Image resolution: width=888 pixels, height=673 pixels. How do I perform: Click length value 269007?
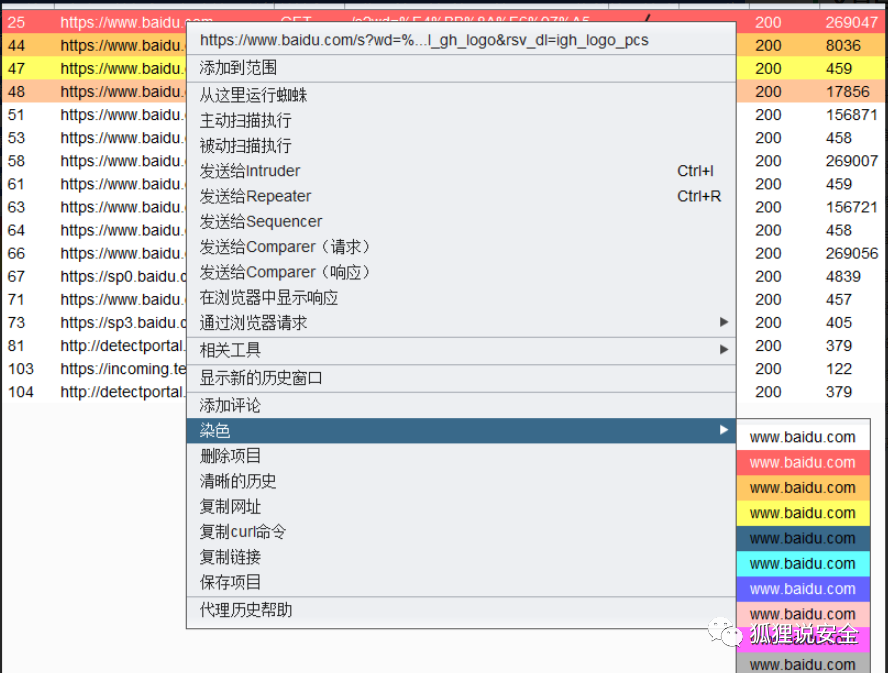pos(851,161)
